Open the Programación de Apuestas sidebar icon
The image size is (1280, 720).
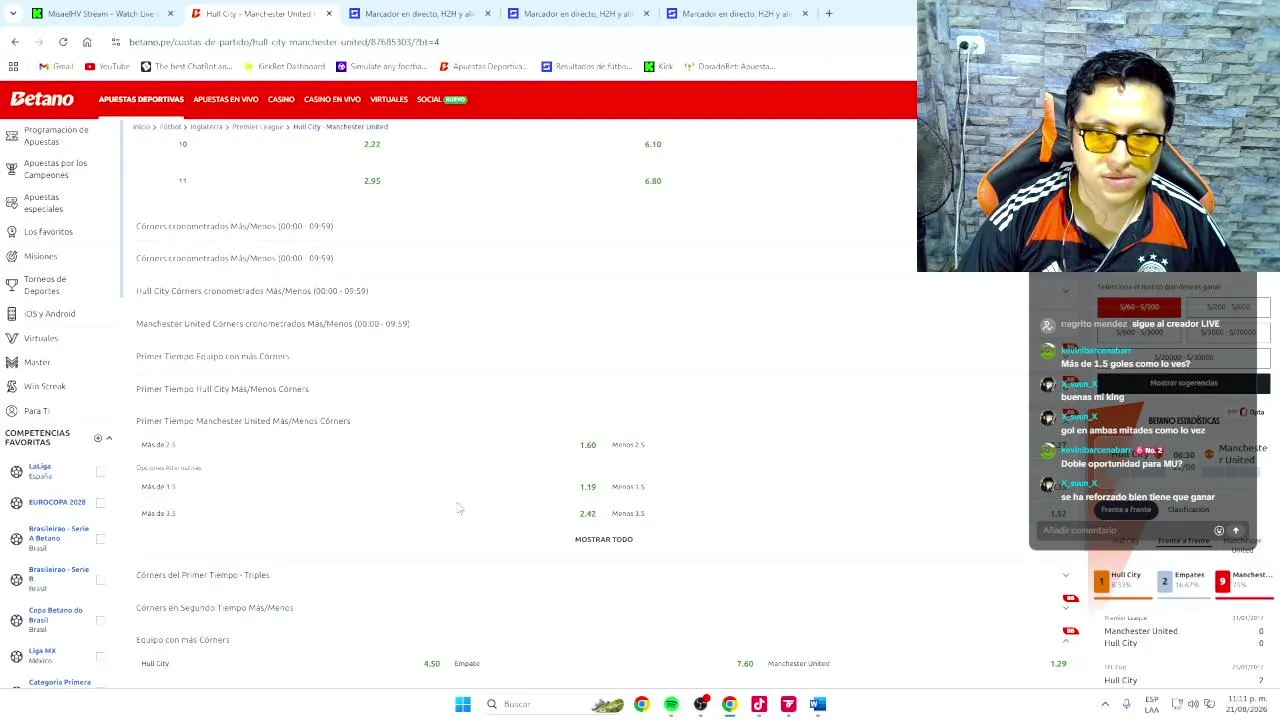coord(12,136)
